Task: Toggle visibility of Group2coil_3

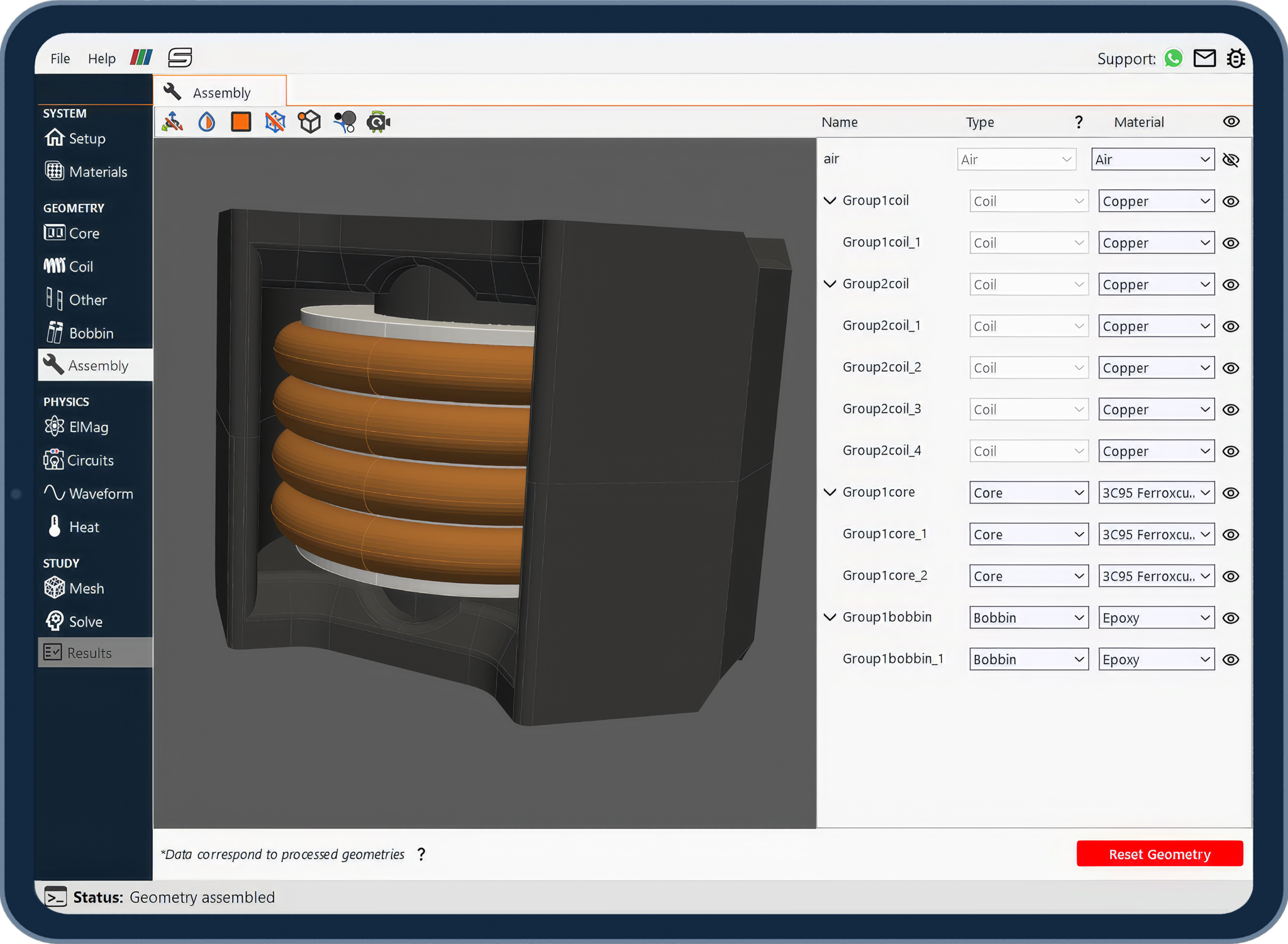Action: [x=1231, y=409]
